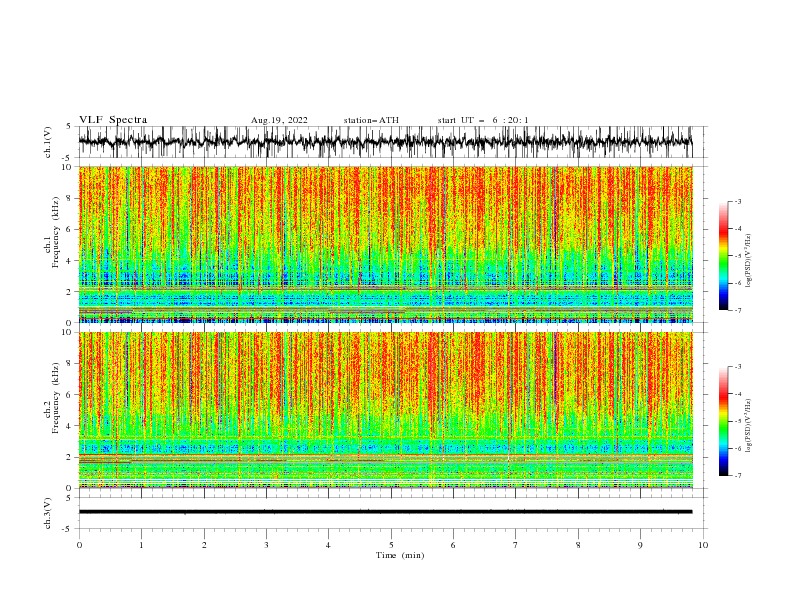The width and height of the screenshot is (792, 612).
Task: Click the 'station=ATH' label
Action: coord(371,120)
